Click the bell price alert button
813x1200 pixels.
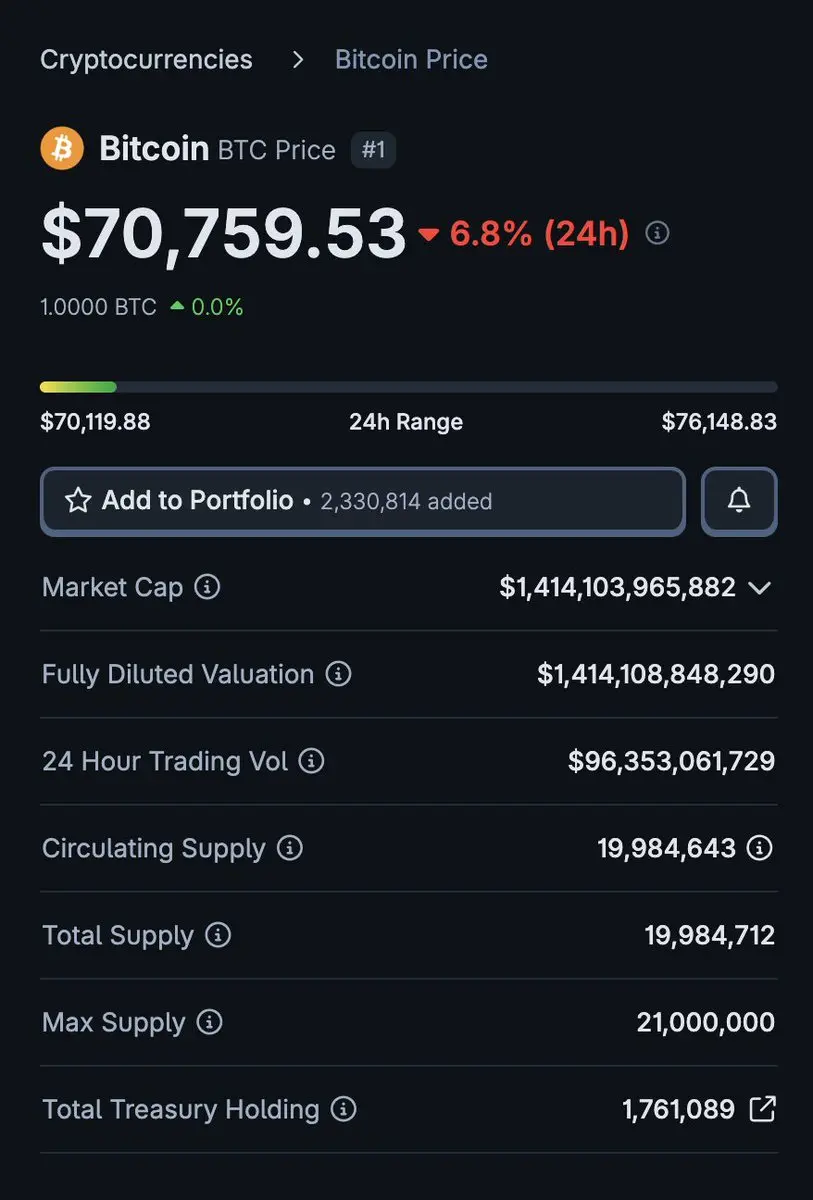739,500
